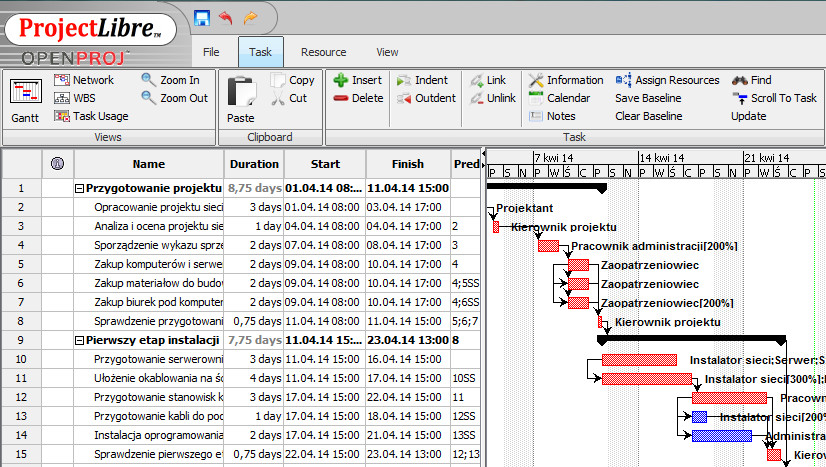Image resolution: width=826 pixels, height=467 pixels.
Task: Click the Gantt bar labeled Pracownik administracji[200%]
Action: [x=548, y=246]
